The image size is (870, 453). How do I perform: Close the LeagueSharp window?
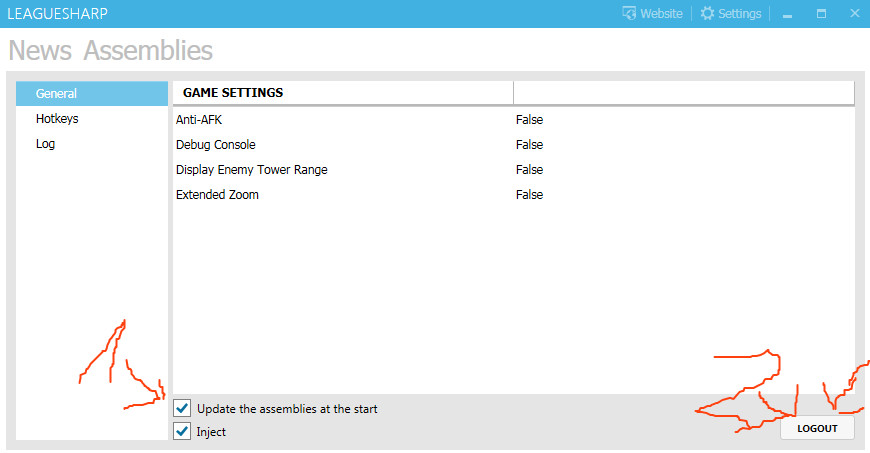click(854, 13)
